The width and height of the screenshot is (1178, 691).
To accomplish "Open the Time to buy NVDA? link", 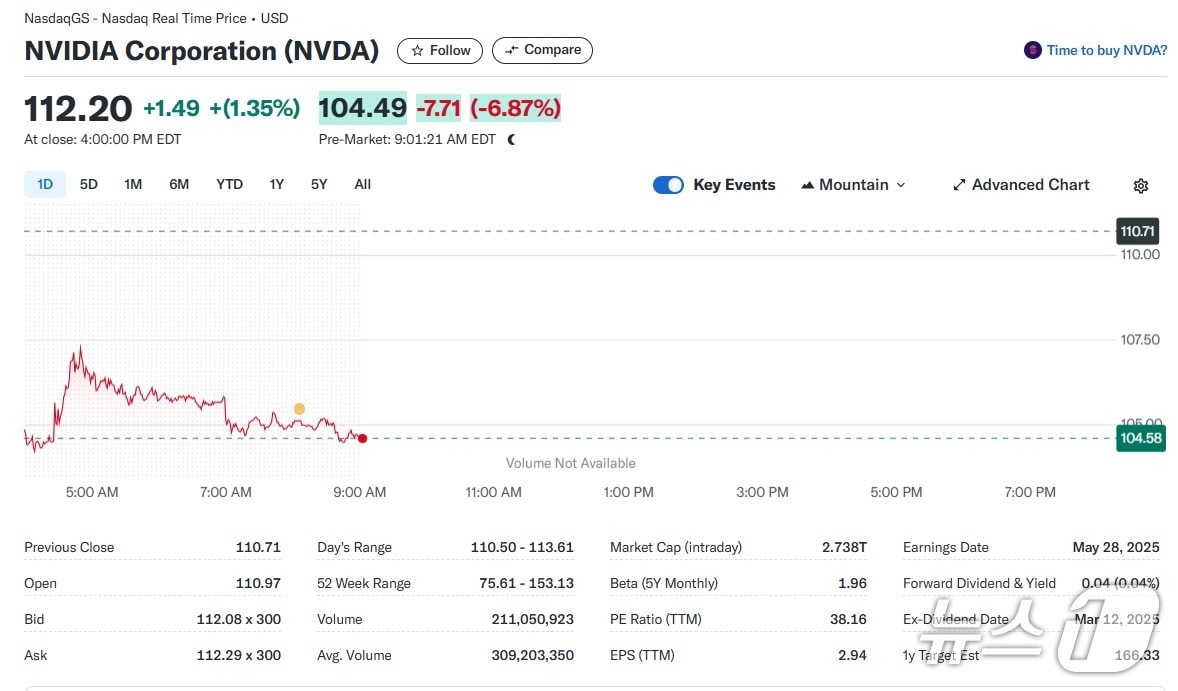I will coord(1106,50).
